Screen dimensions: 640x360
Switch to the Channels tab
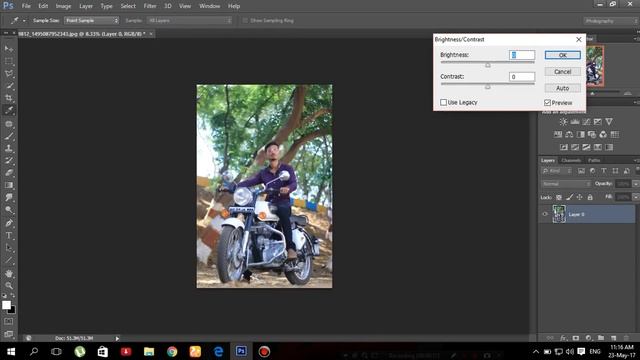tap(571, 160)
